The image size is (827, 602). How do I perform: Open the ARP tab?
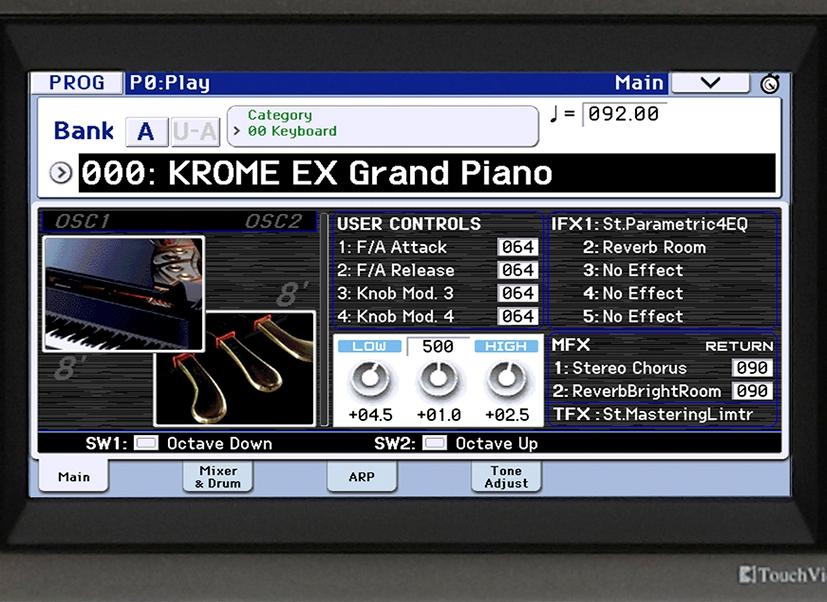coord(361,477)
